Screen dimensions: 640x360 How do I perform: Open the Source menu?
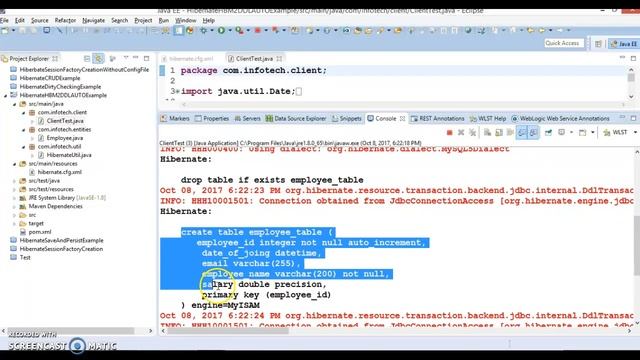point(40,20)
